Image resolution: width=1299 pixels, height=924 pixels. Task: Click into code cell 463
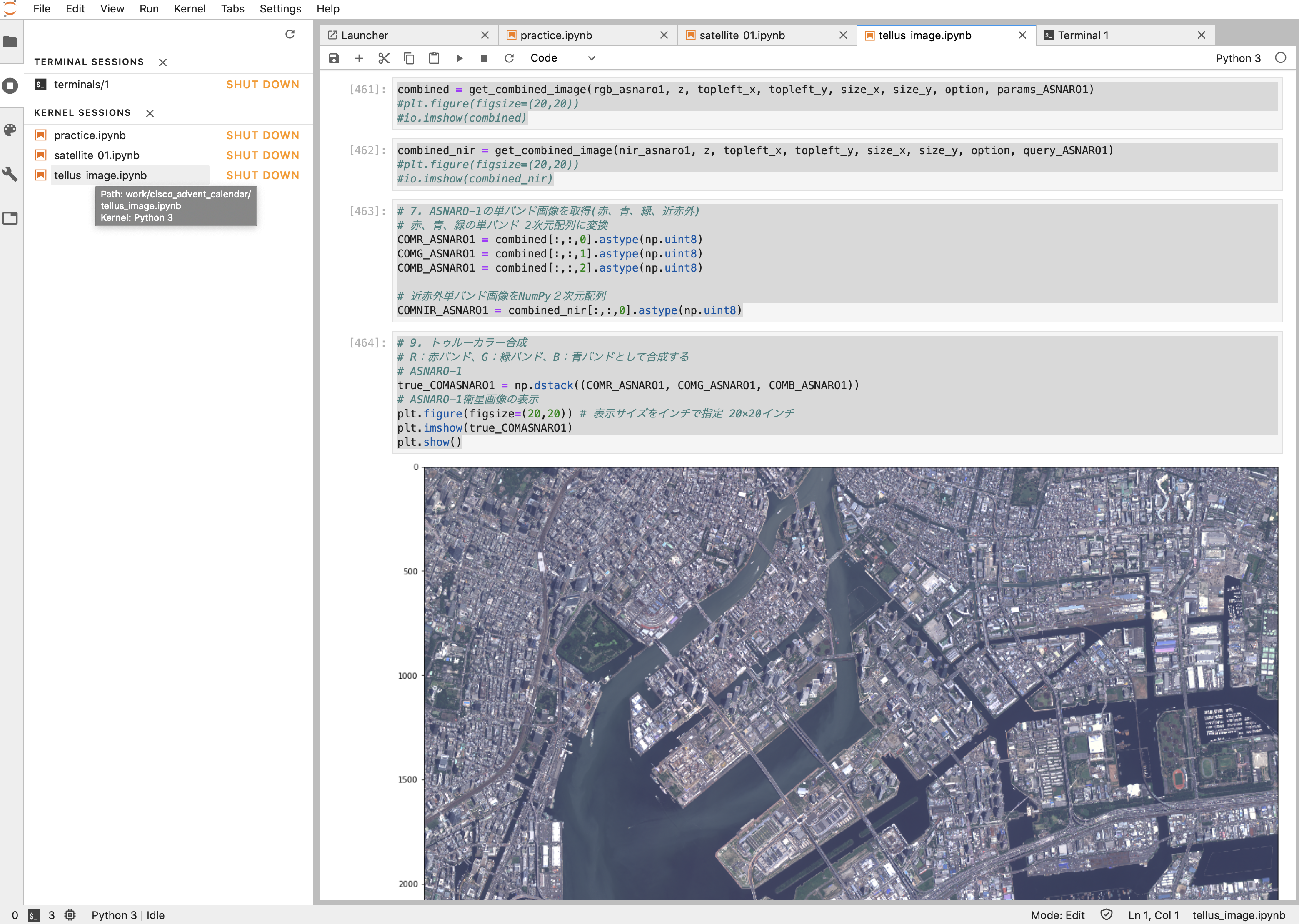837,261
